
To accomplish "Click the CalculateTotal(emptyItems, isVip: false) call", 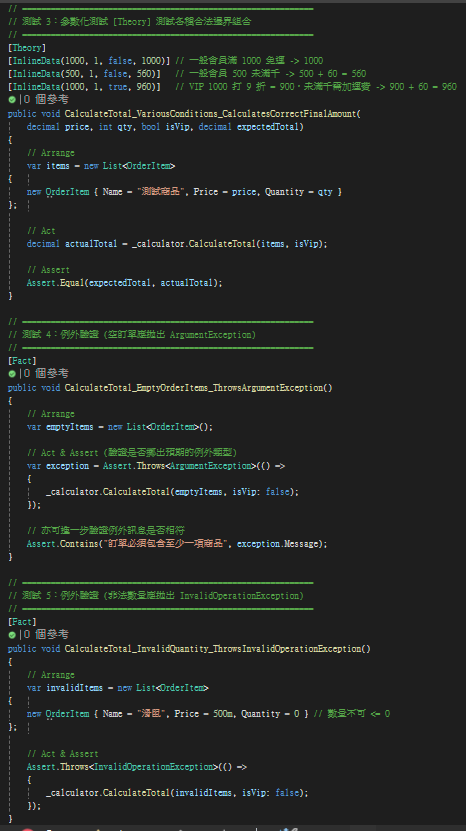I will (x=172, y=492).
